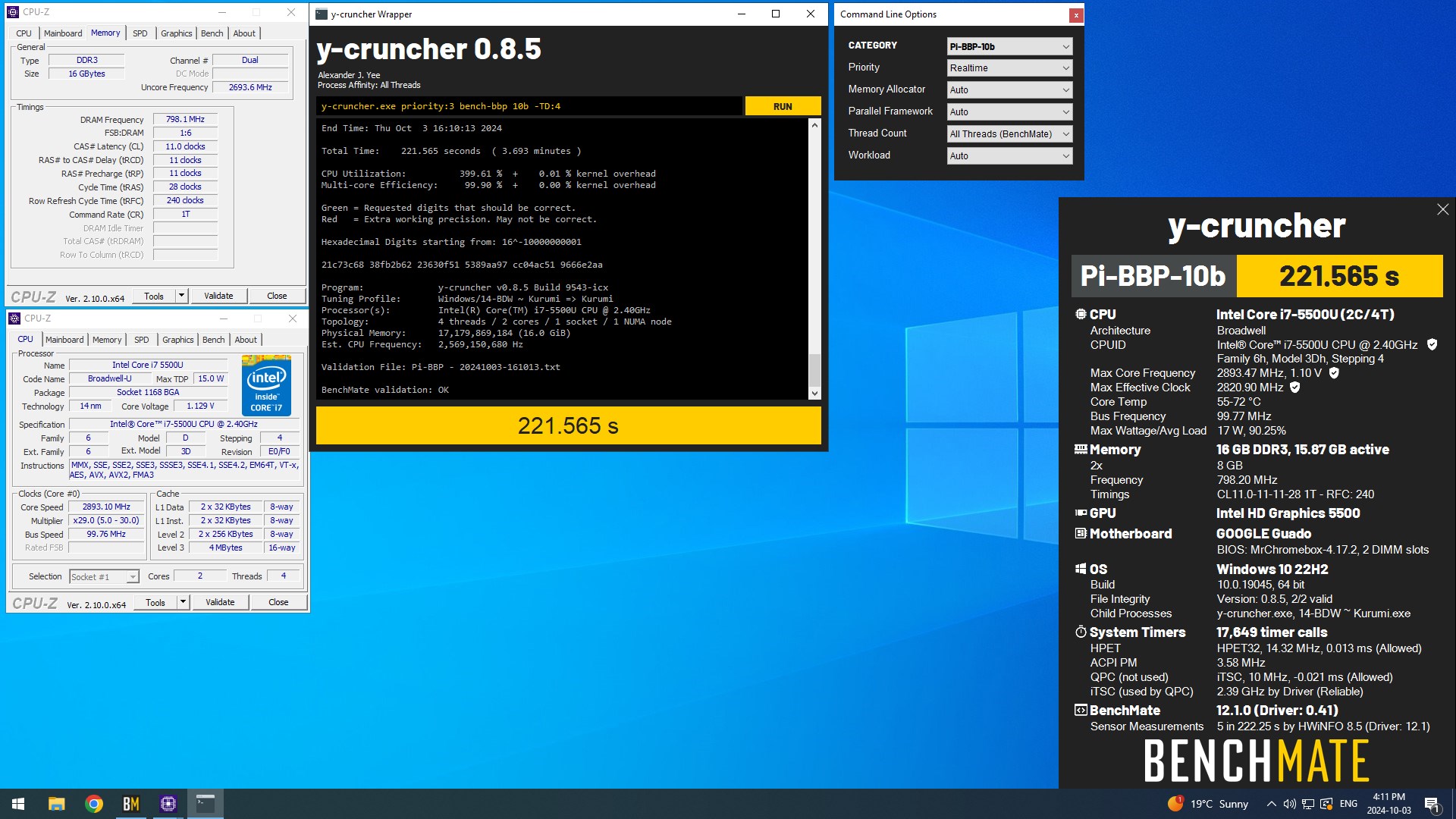The width and height of the screenshot is (1456, 819).
Task: Switch to the CPU-Z taskbar icon
Action: click(168, 804)
